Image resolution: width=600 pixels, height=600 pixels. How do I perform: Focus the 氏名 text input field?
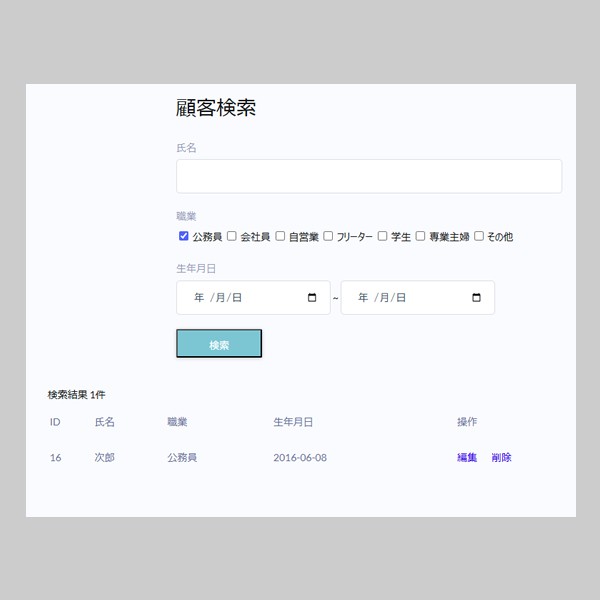tap(368, 176)
